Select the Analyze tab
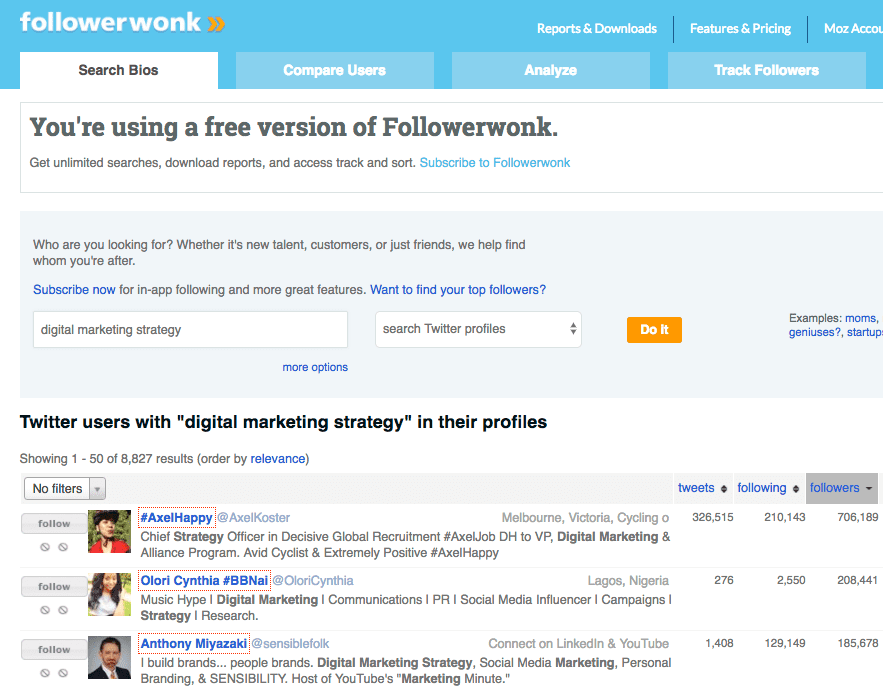This screenshot has height=692, width=883. (550, 70)
